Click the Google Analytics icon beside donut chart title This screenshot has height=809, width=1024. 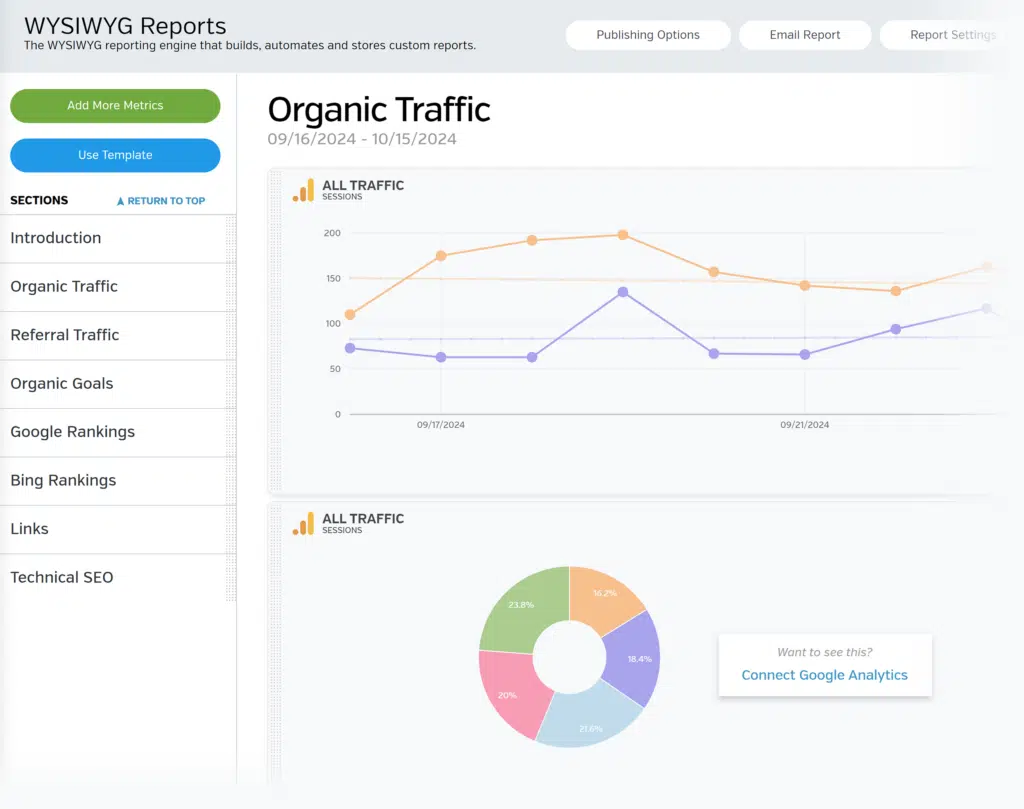coord(303,523)
